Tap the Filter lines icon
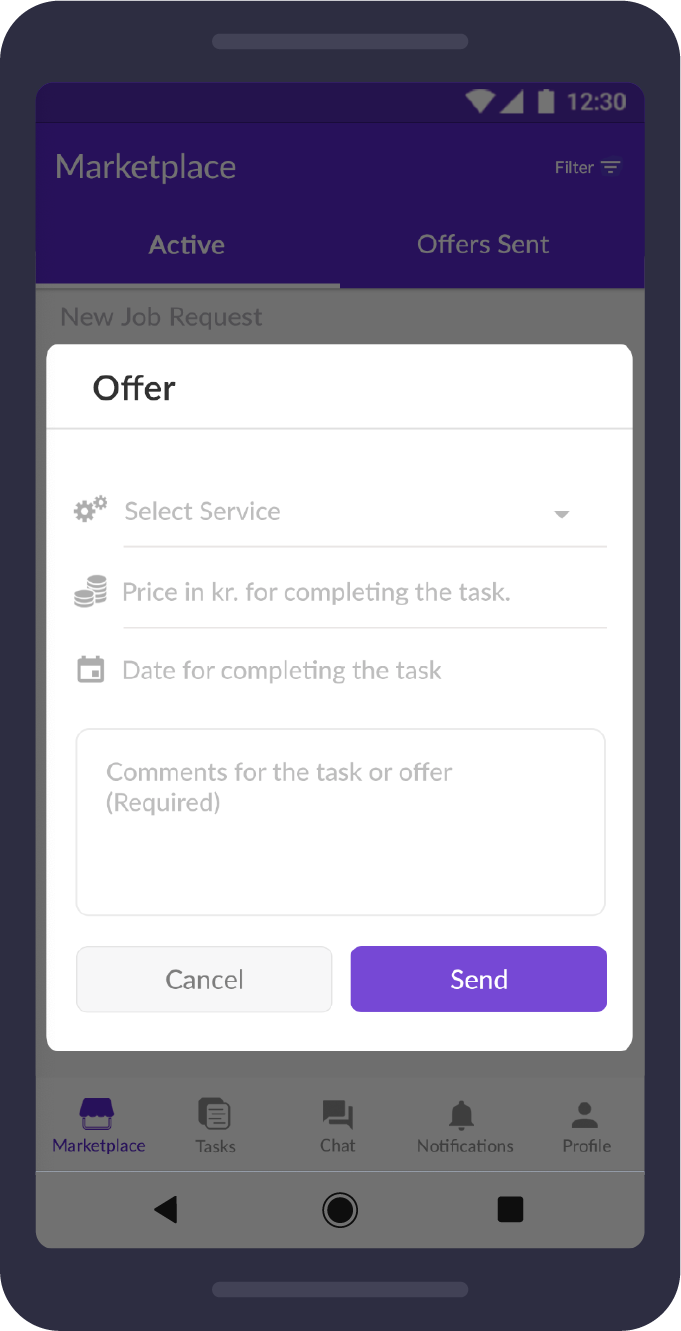 611,168
